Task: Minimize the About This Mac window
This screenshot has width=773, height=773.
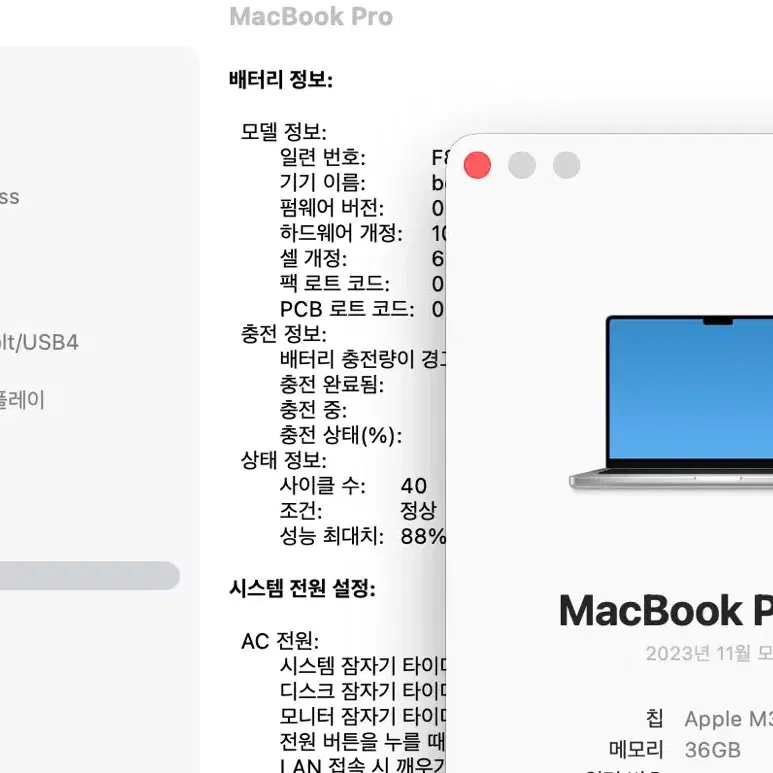Action: click(522, 165)
